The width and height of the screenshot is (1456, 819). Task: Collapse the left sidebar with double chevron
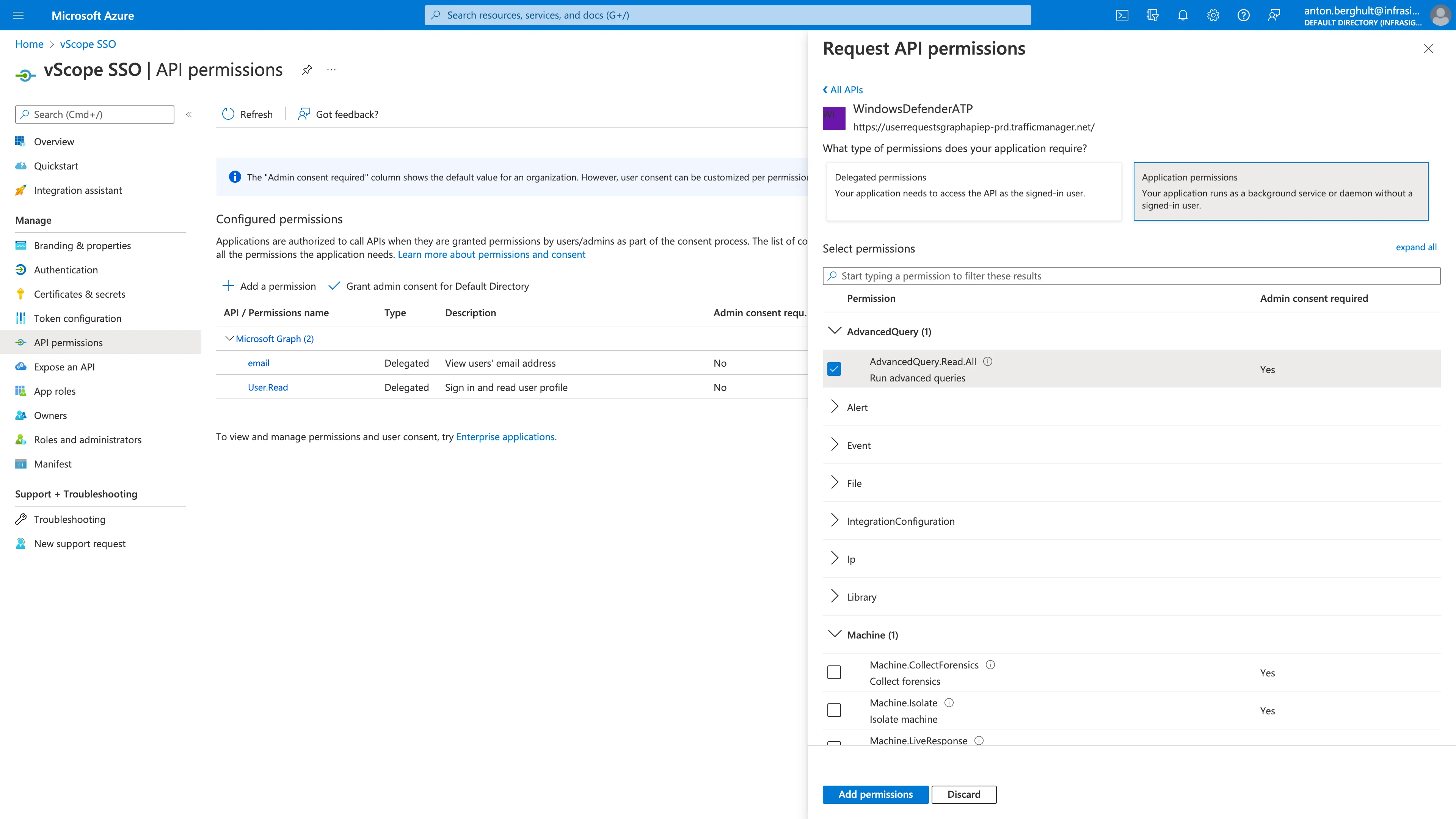pos(189,114)
